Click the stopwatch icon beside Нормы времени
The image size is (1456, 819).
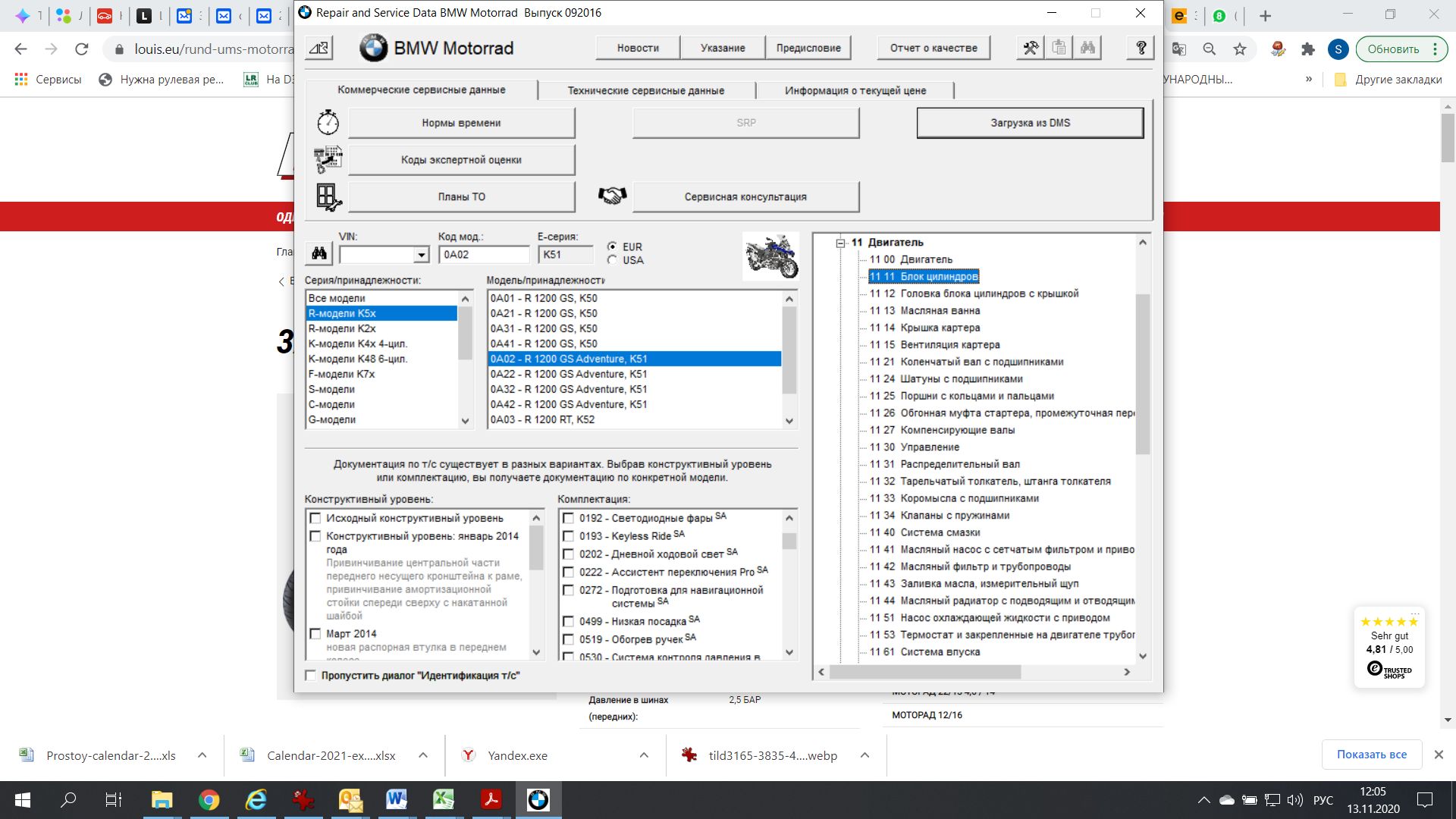[328, 122]
